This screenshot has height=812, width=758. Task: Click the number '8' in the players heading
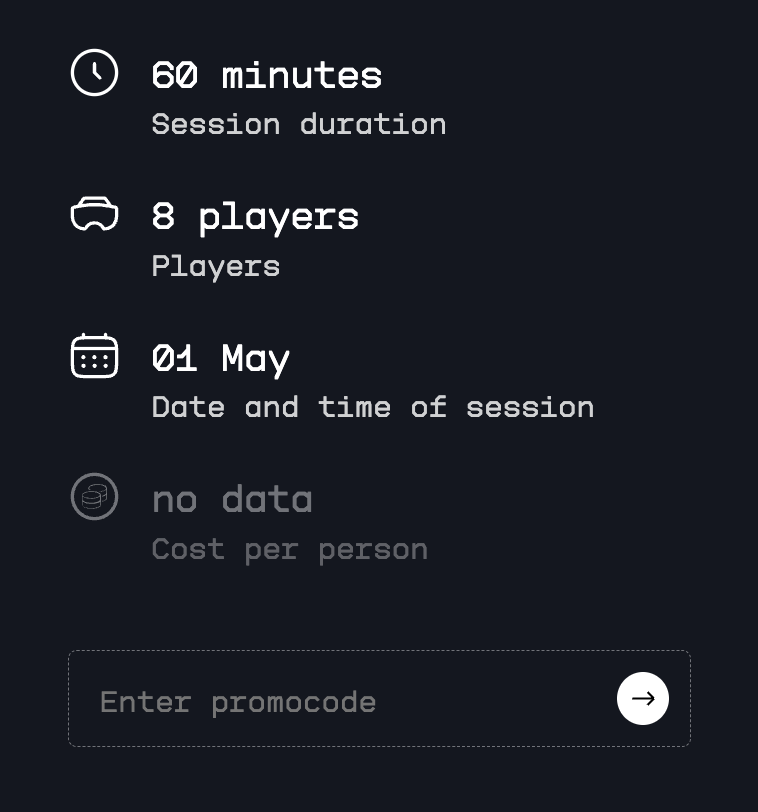click(x=163, y=217)
